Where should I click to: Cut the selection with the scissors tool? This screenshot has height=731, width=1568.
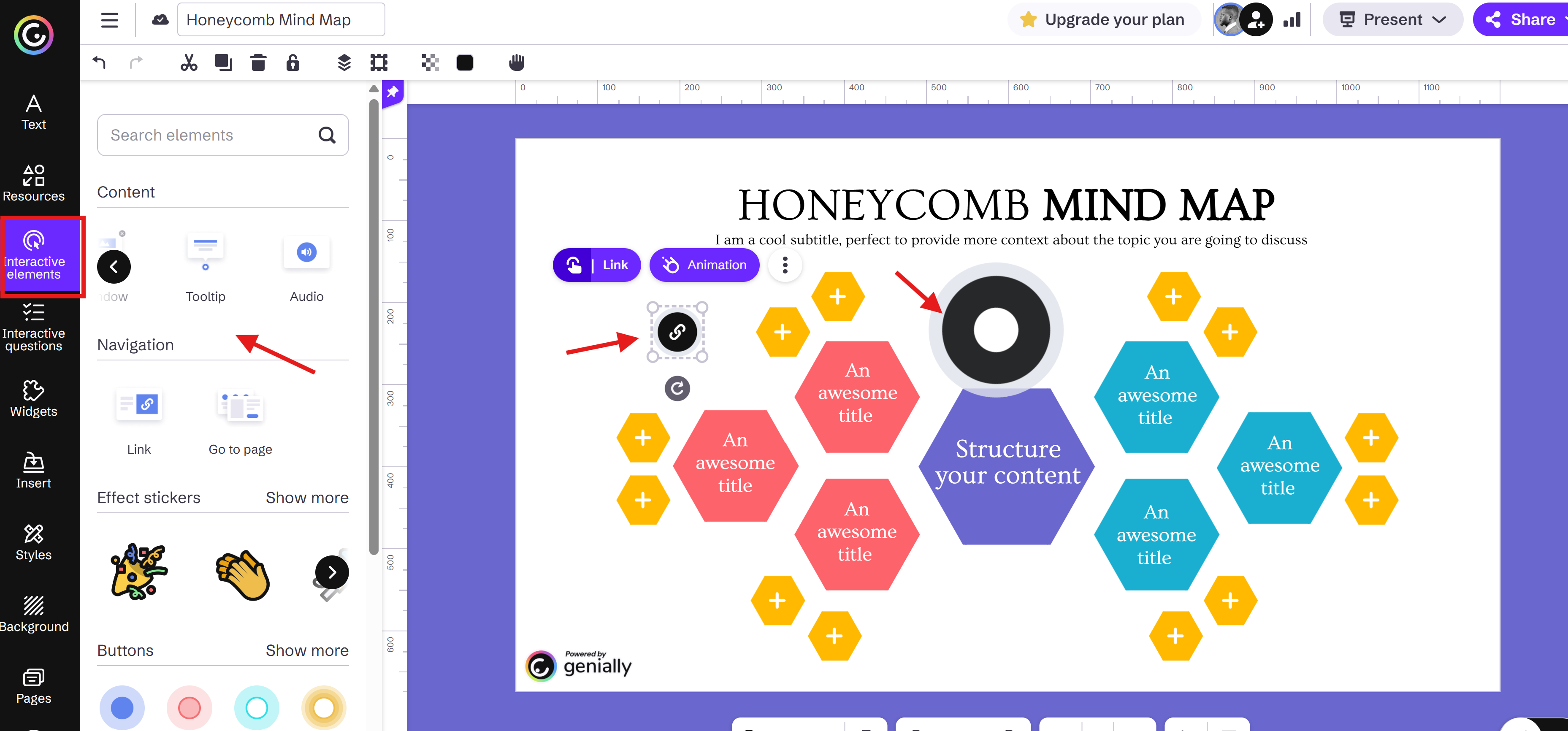click(x=188, y=62)
